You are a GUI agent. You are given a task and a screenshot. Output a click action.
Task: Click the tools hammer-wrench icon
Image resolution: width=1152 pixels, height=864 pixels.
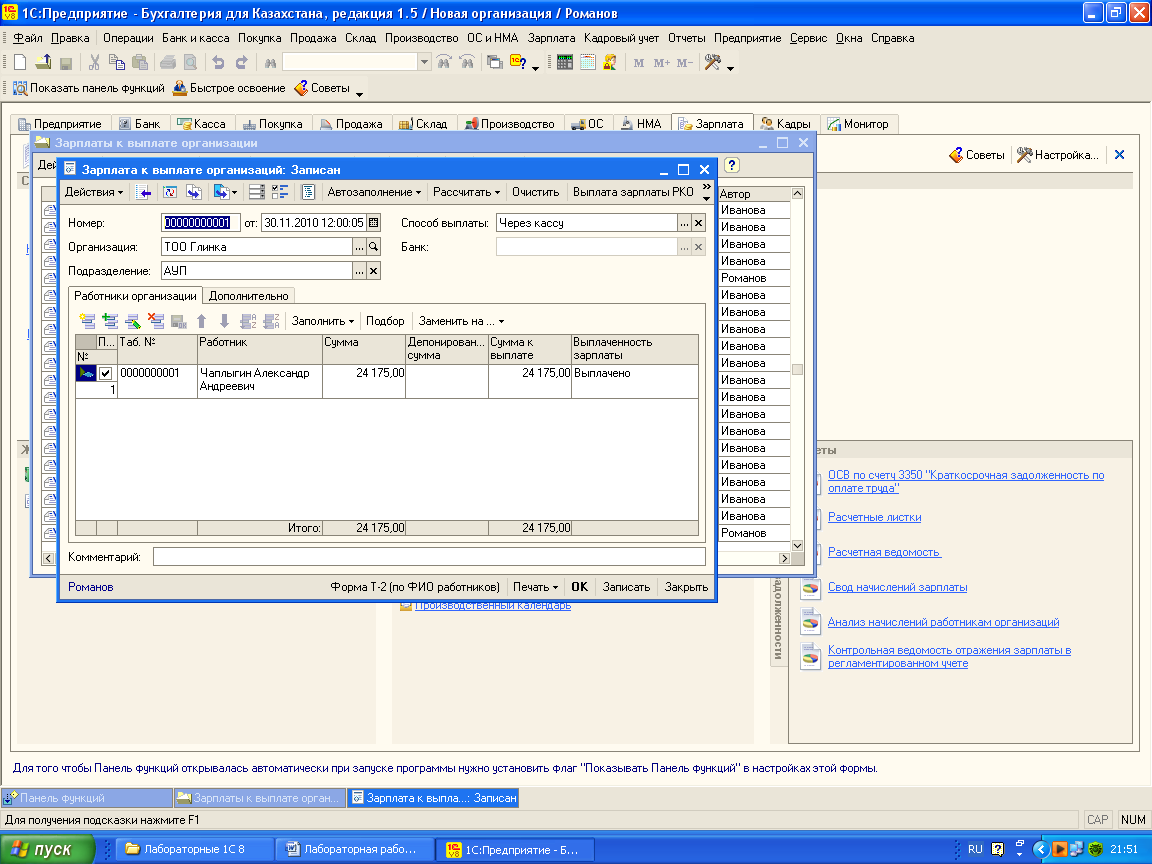[713, 62]
